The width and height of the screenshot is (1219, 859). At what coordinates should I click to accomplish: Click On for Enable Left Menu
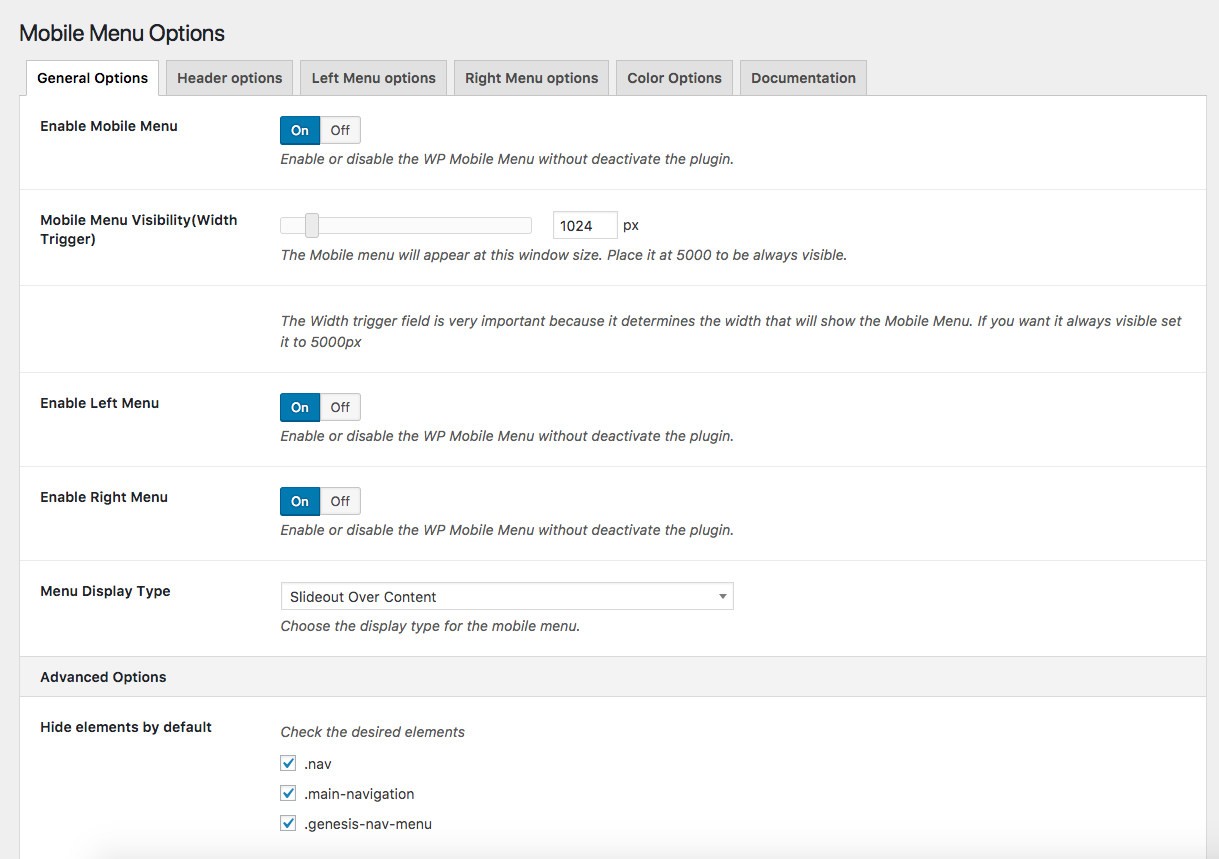(300, 407)
